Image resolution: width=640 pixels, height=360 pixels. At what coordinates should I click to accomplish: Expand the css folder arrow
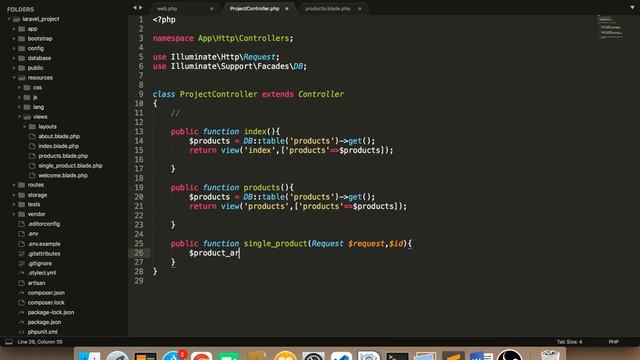19,88
